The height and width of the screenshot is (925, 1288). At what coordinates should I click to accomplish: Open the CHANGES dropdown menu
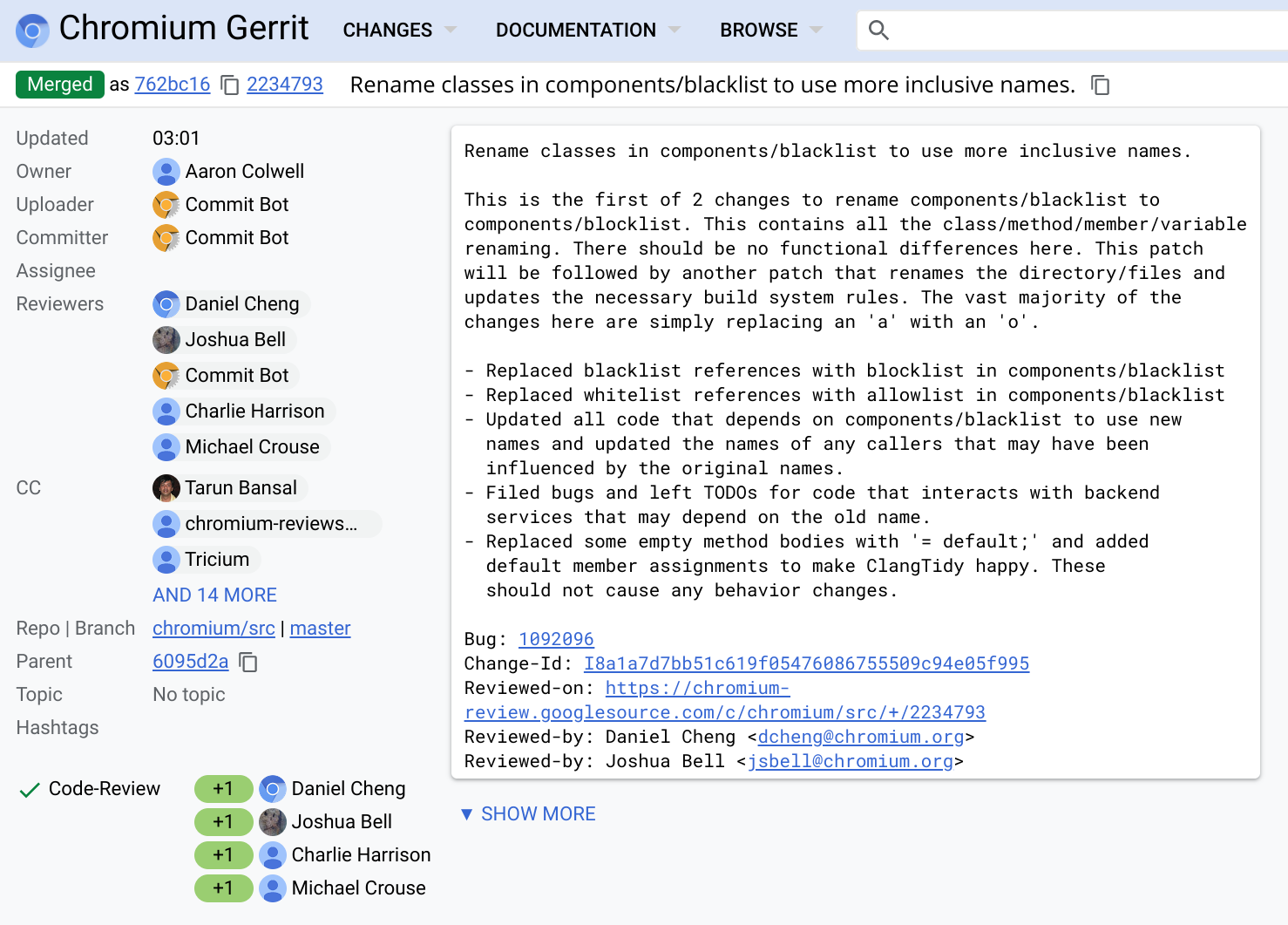(x=399, y=31)
